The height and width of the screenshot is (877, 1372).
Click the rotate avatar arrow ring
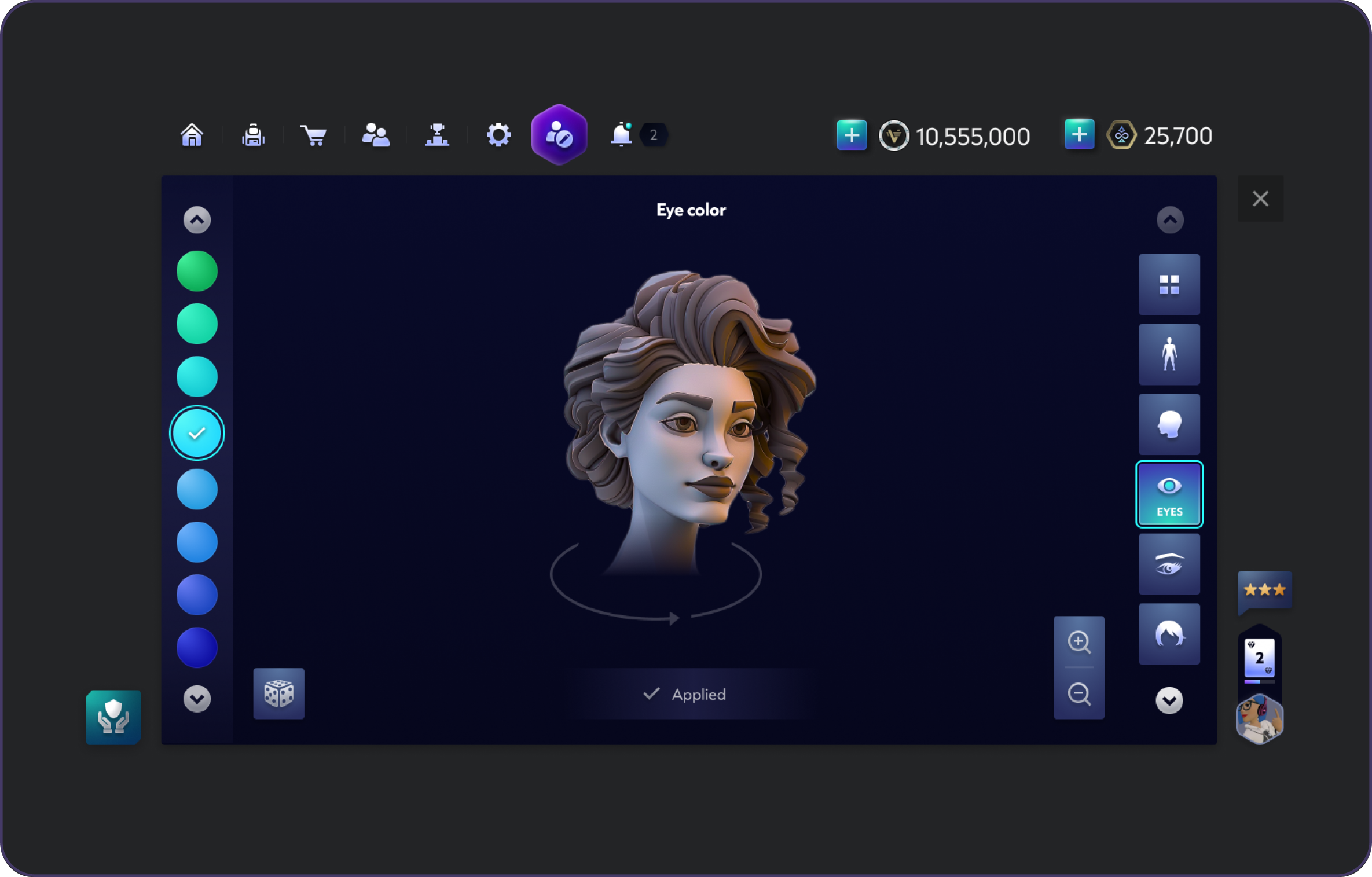[x=656, y=585]
